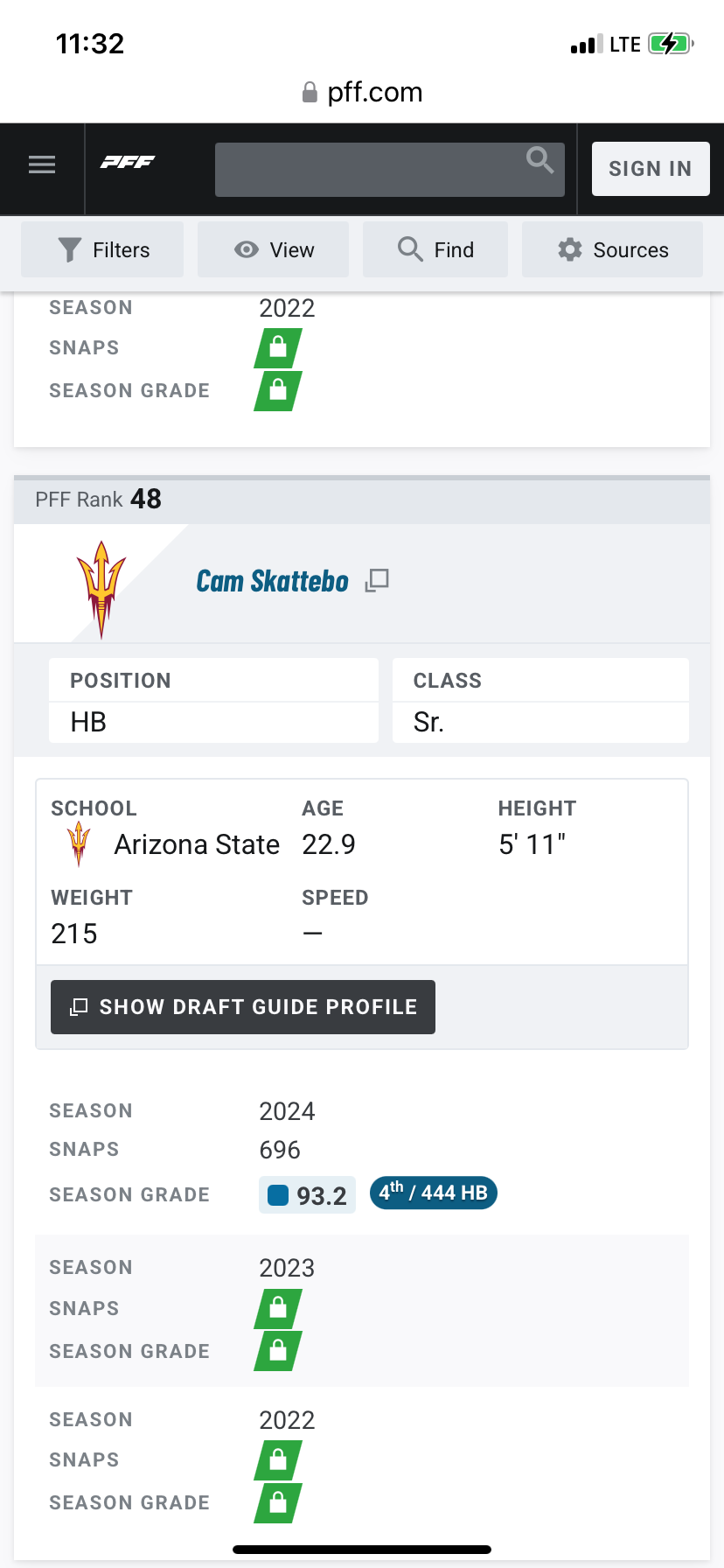
Task: Focus the search input field
Action: [367, 170]
